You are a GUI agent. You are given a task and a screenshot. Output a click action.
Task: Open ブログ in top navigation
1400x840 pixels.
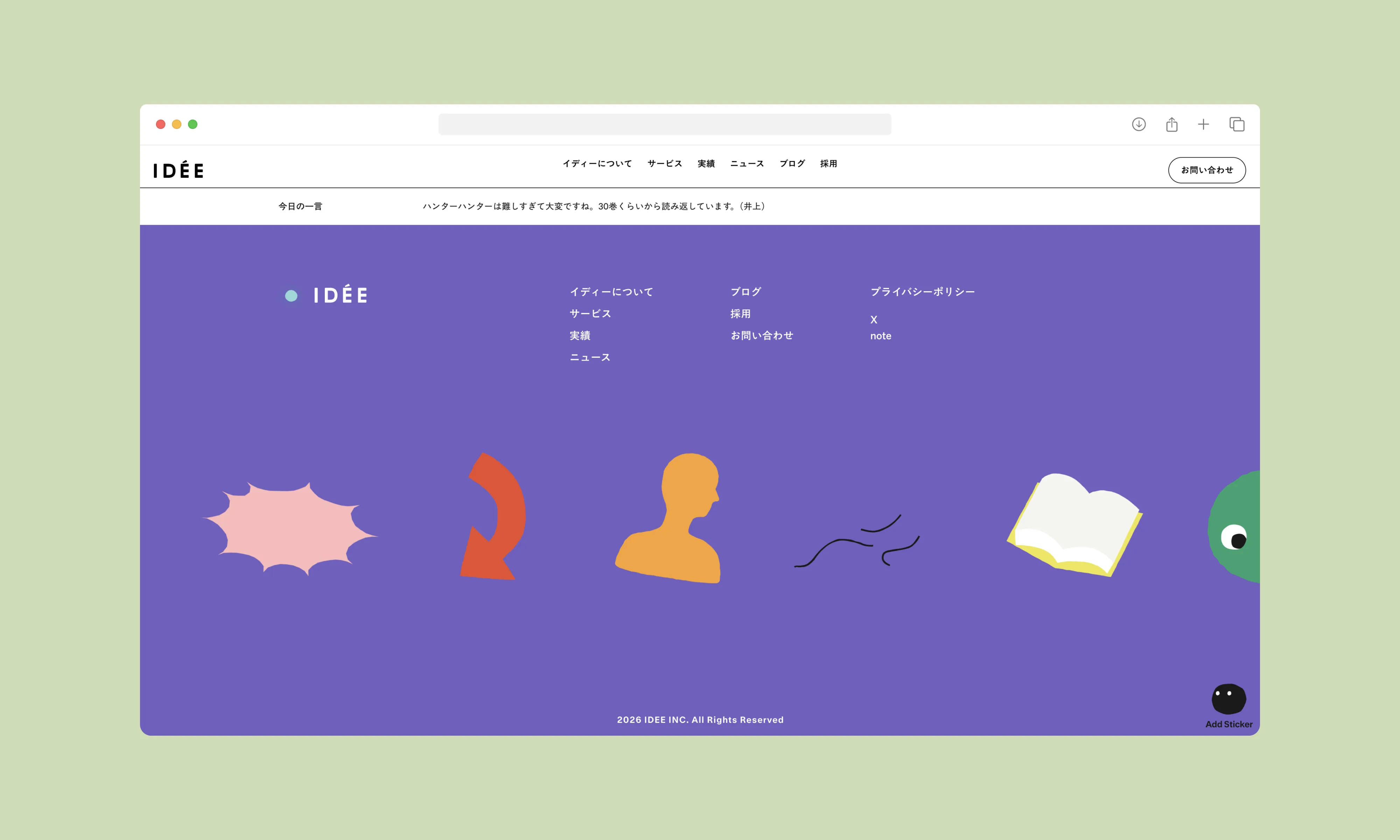coord(792,163)
